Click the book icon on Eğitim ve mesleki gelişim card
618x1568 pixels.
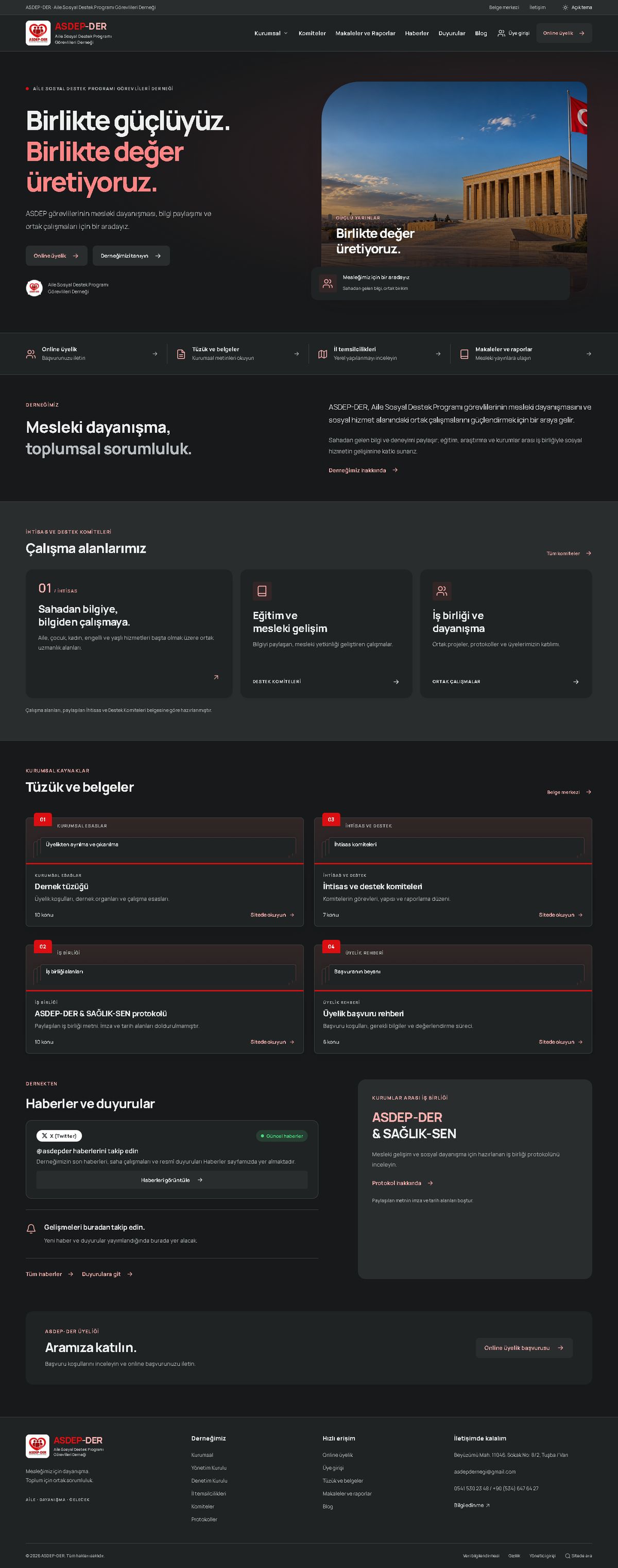click(262, 591)
